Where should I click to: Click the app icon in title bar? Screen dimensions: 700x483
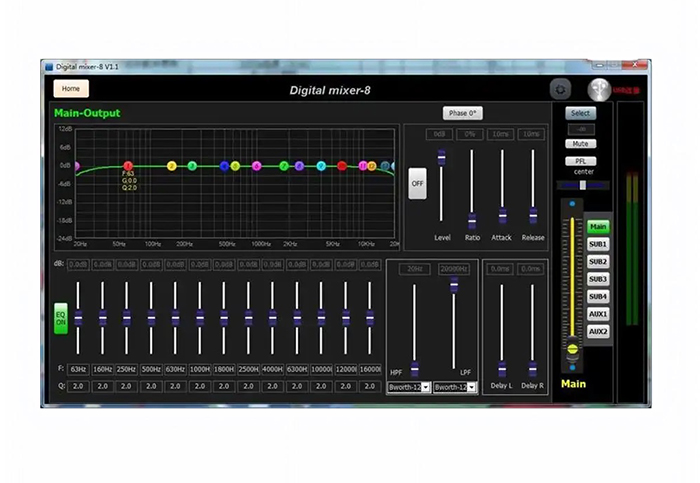pyautogui.click(x=48, y=66)
